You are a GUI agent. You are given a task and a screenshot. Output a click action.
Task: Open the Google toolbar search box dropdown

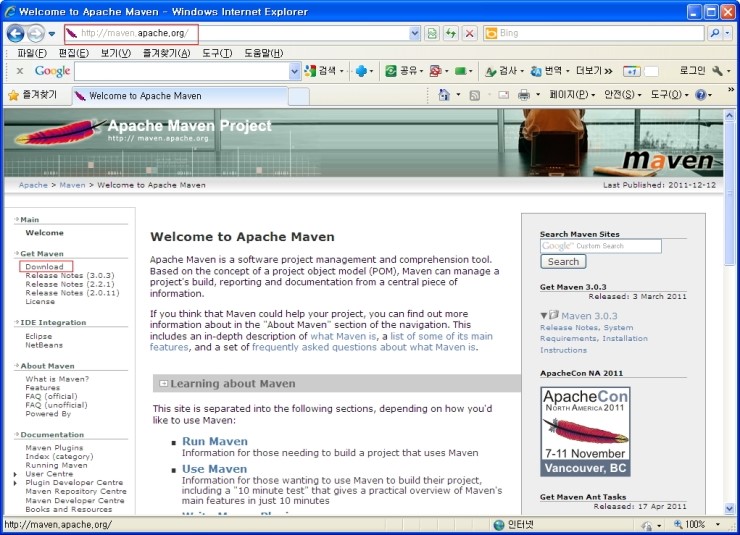(294, 71)
